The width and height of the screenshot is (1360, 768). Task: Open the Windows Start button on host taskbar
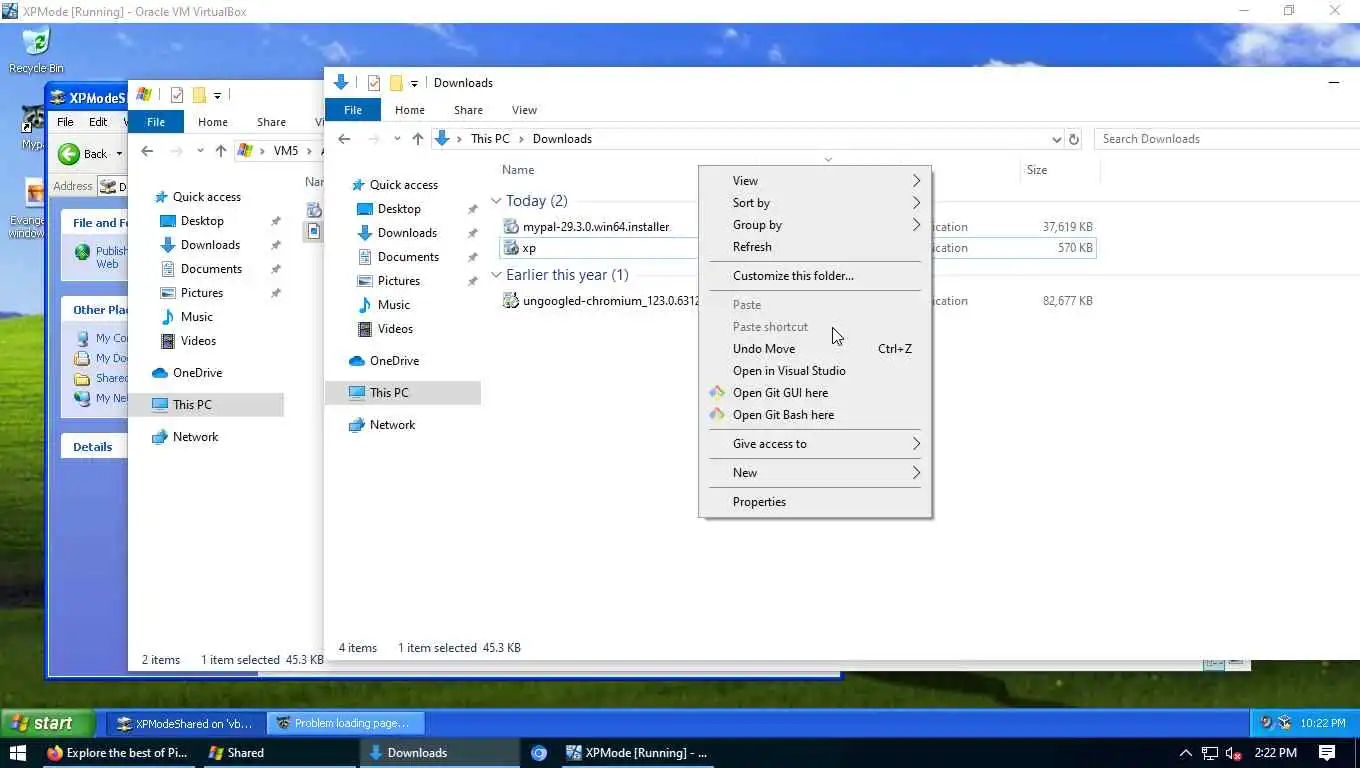pyautogui.click(x=17, y=753)
